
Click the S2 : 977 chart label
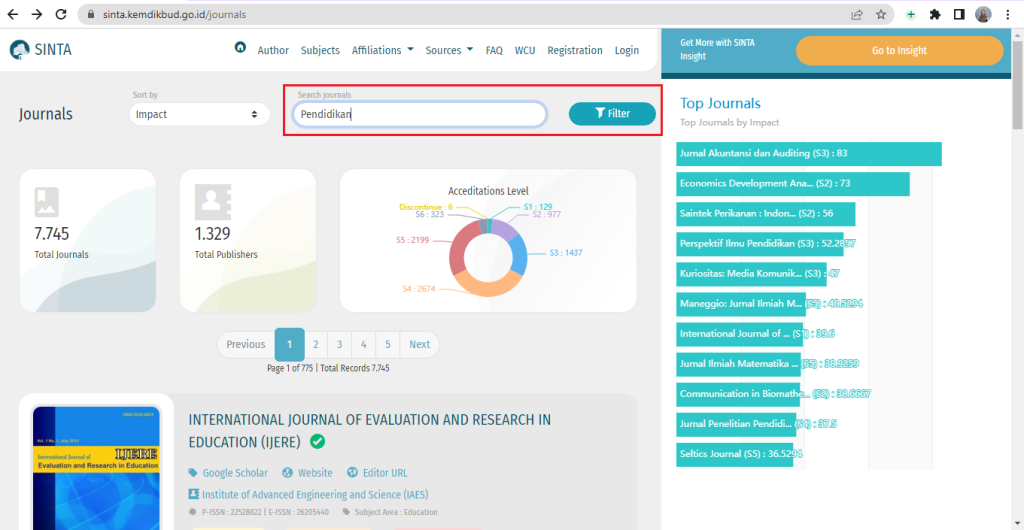coord(547,214)
